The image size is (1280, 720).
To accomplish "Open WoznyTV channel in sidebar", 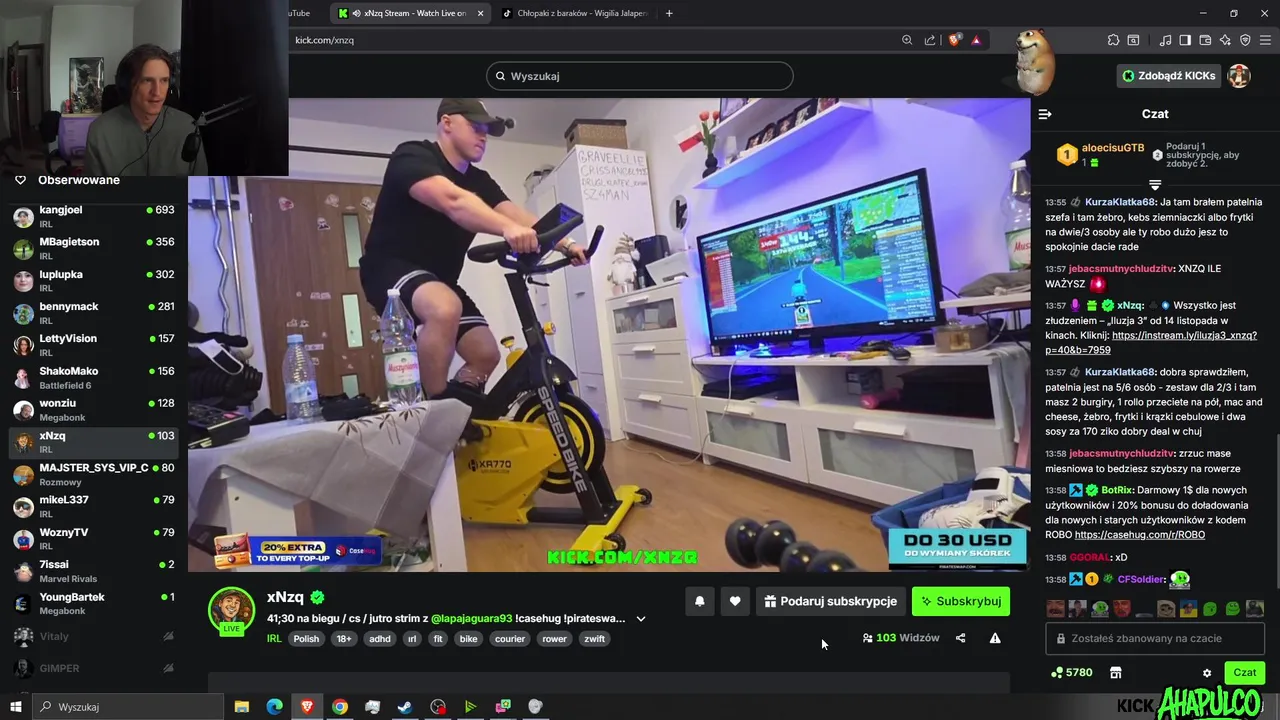I will [94, 538].
